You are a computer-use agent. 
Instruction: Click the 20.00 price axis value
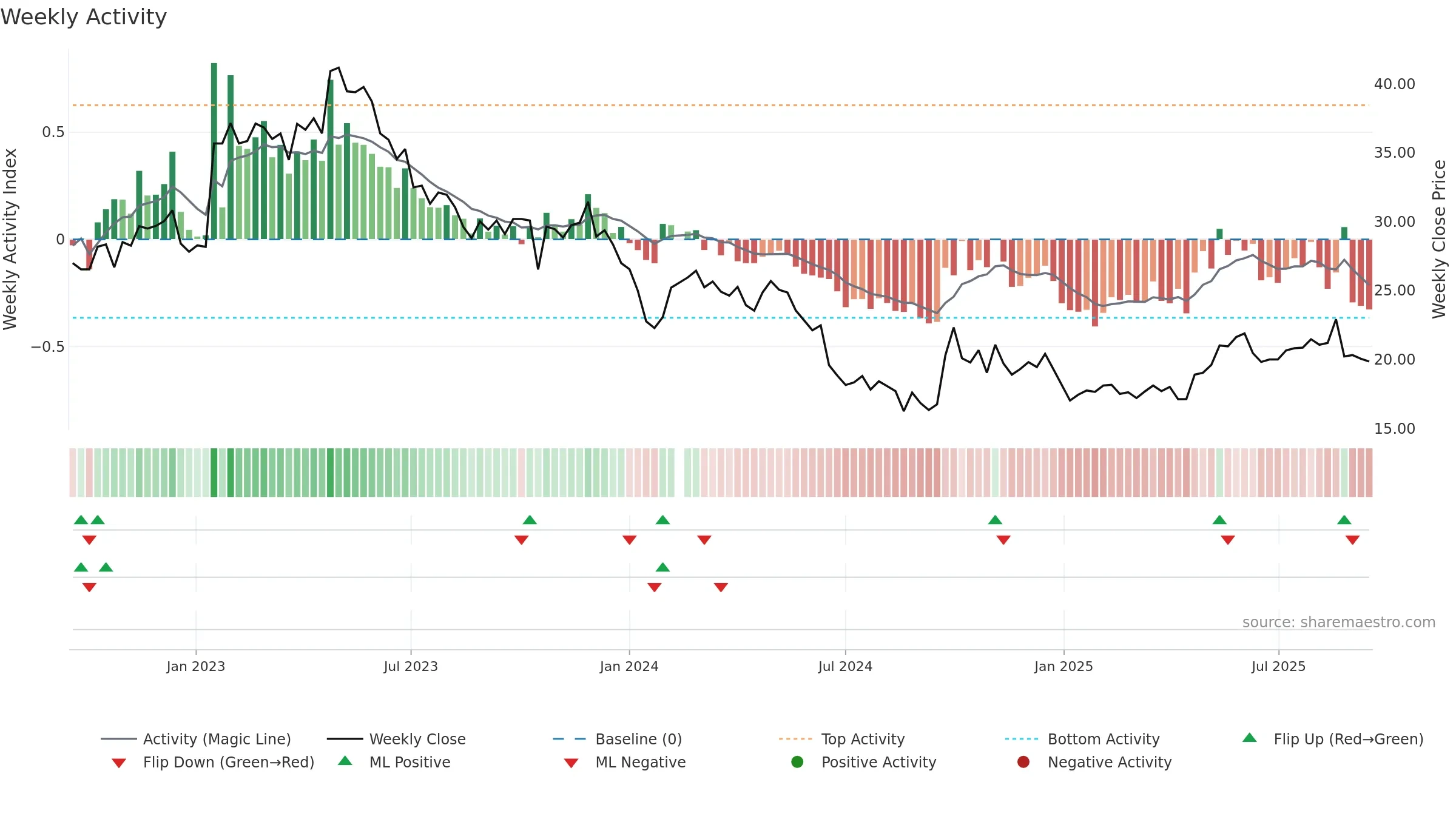tap(1395, 359)
